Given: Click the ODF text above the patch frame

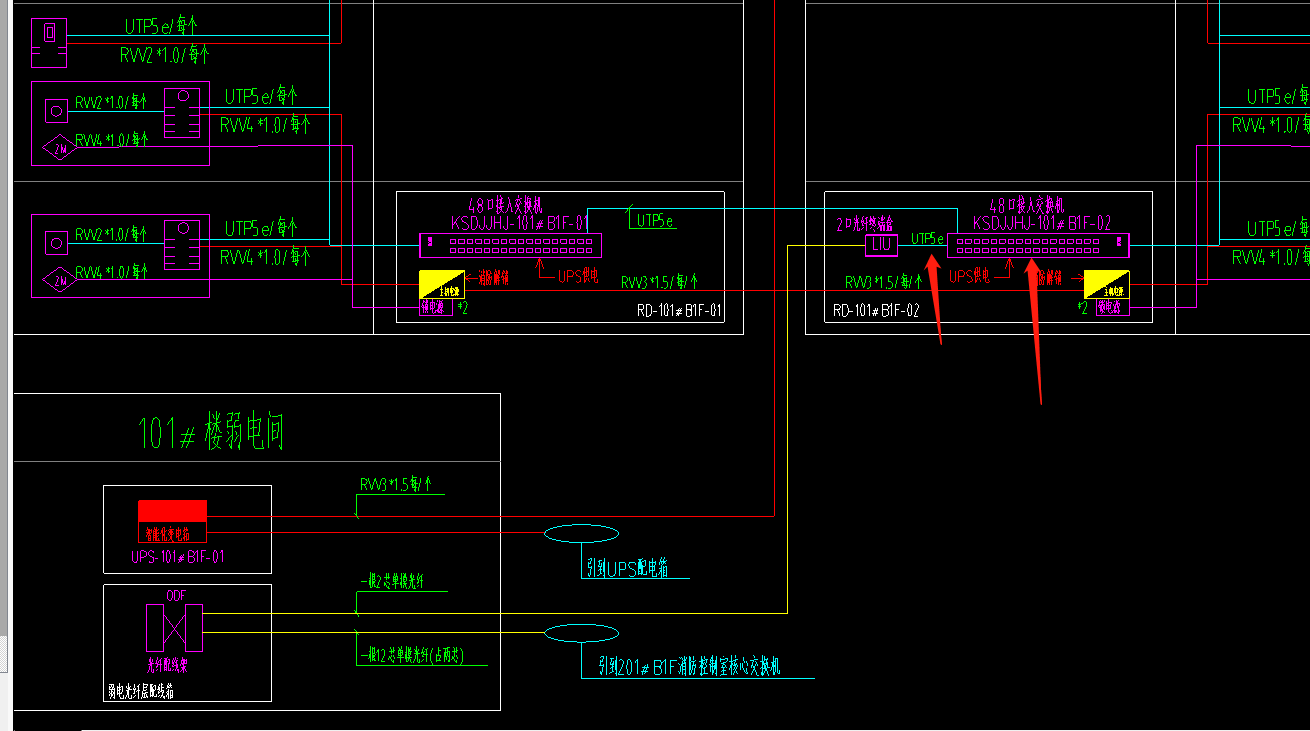Looking at the screenshot, I should click(x=175, y=595).
